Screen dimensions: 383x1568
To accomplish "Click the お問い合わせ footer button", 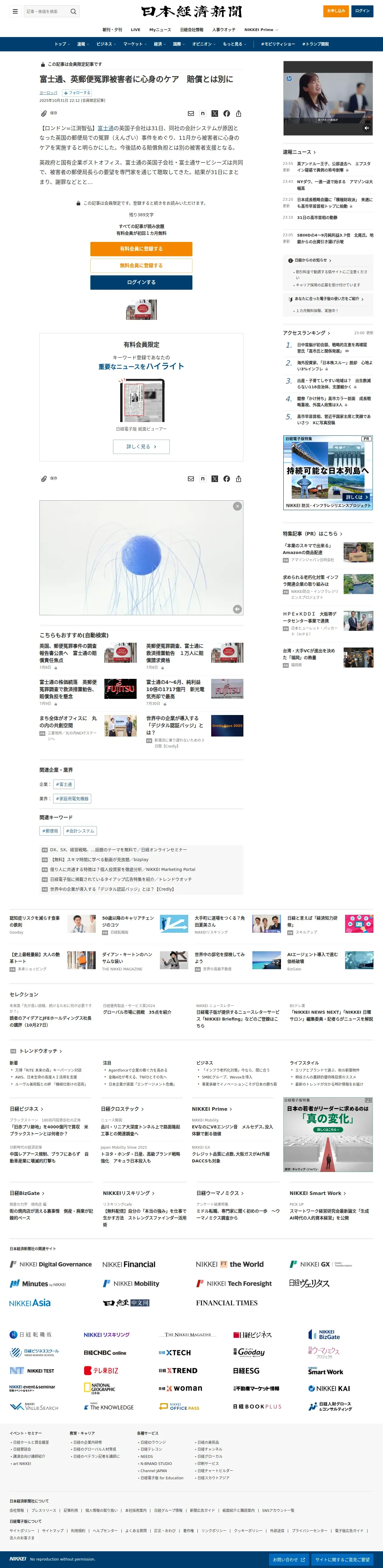I will click(x=289, y=1559).
